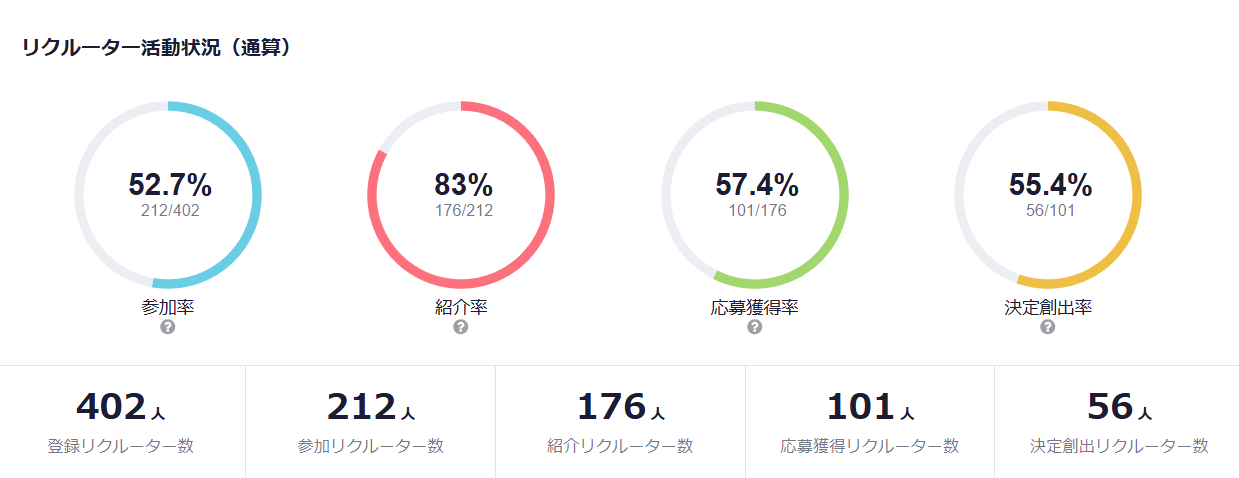1239x478 pixels.
Task: Select the 応募獲得率 label text
Action: (x=755, y=307)
